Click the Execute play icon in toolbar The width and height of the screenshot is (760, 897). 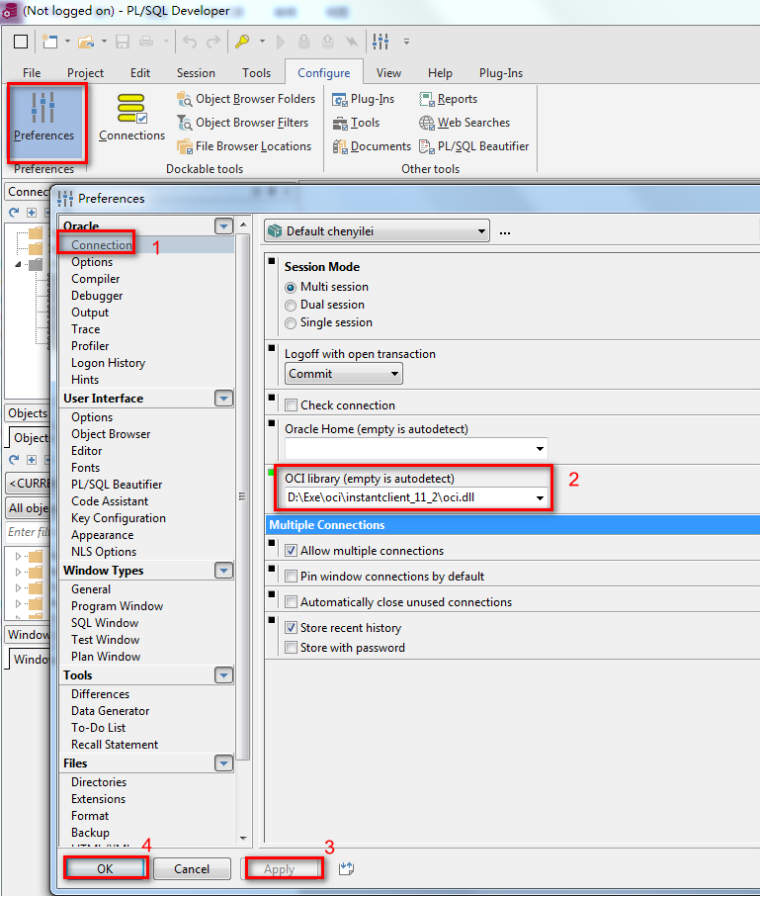coord(280,42)
